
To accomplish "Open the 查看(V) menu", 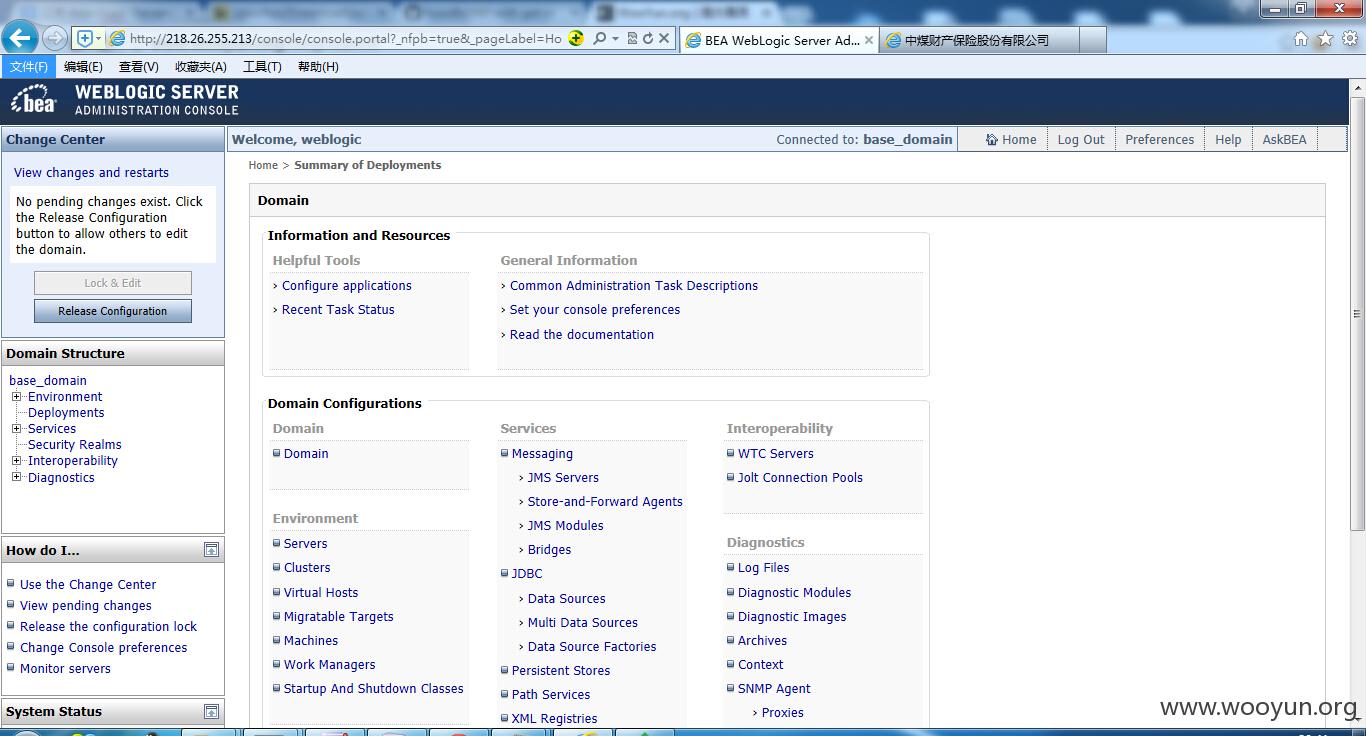I will (138, 67).
